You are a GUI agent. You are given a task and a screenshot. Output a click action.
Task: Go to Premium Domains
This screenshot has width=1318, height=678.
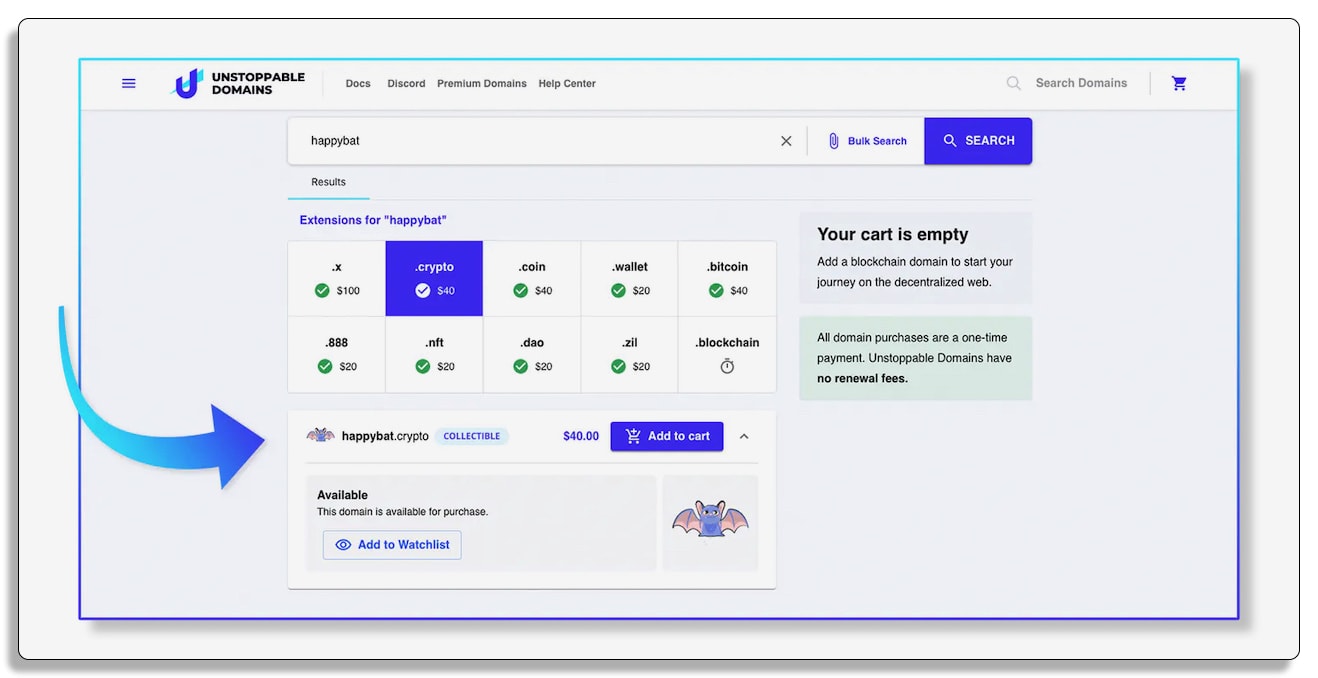(x=482, y=84)
